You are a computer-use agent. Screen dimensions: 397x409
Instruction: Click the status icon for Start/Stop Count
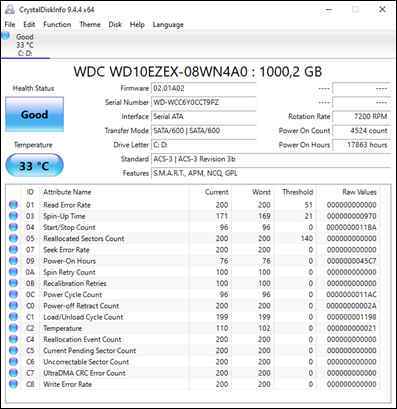(x=13, y=227)
